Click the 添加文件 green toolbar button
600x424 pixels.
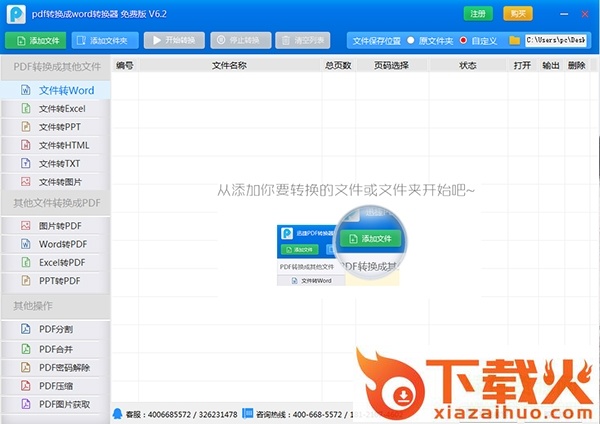(x=36, y=41)
